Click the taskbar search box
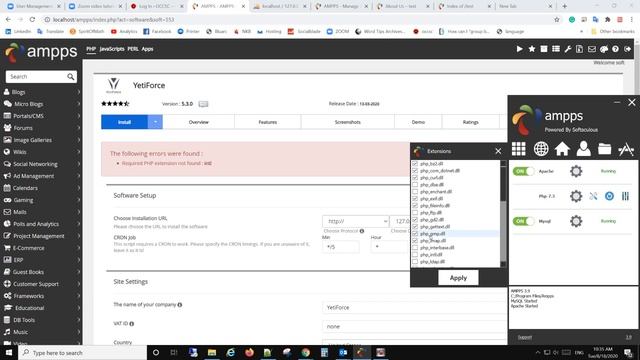The image size is (640, 360). coord(83,353)
